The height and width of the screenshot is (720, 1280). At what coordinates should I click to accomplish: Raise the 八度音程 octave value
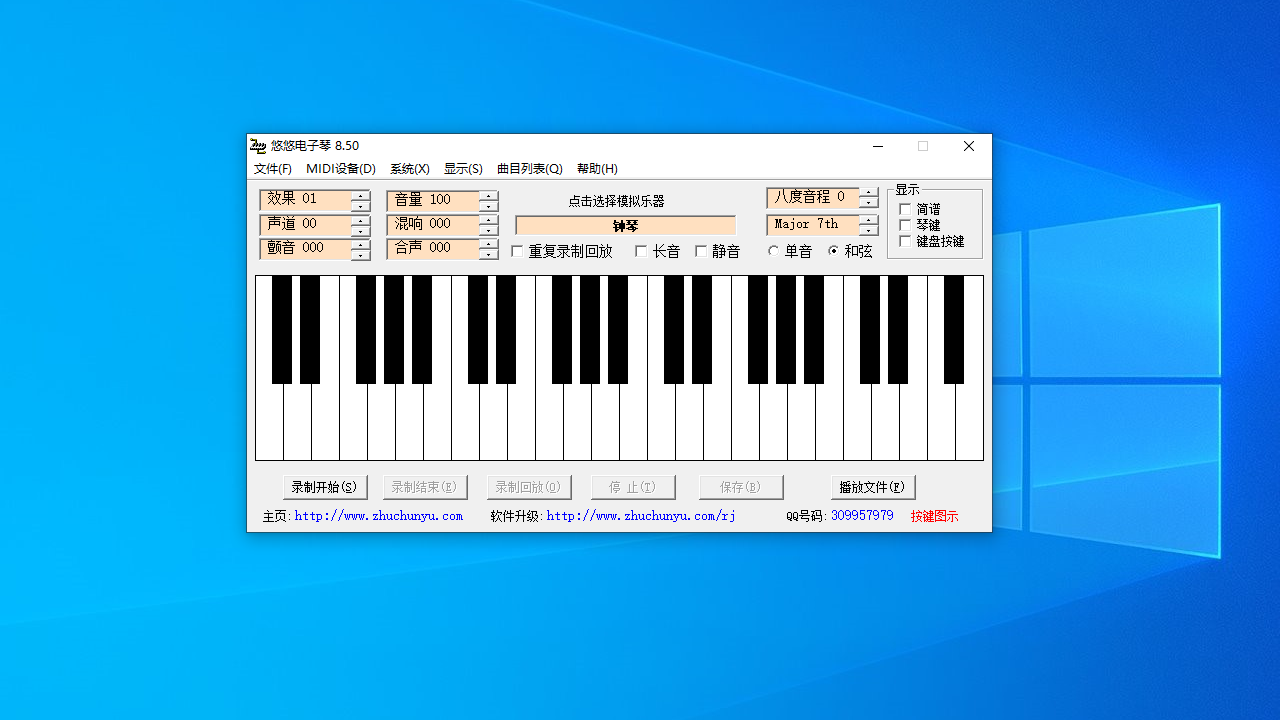[x=867, y=193]
